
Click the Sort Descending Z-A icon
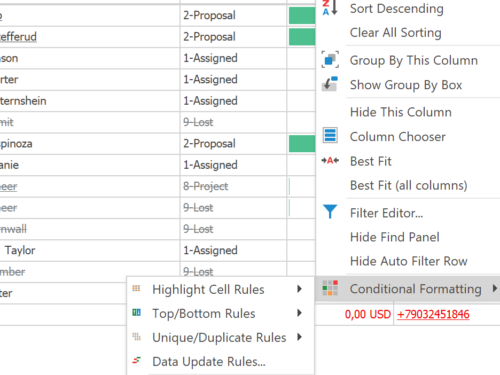(x=330, y=8)
